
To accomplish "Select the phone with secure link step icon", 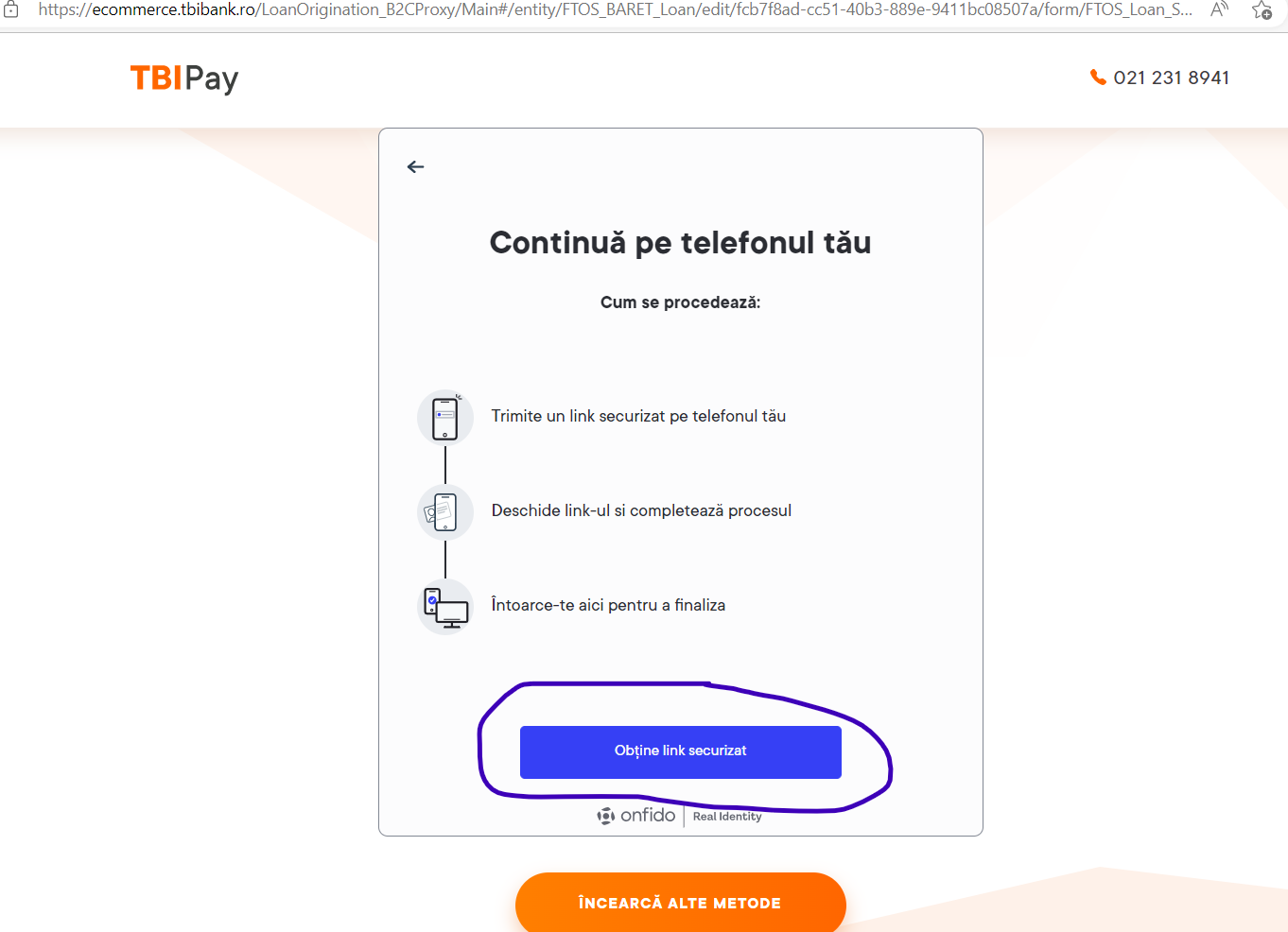I will (x=444, y=417).
